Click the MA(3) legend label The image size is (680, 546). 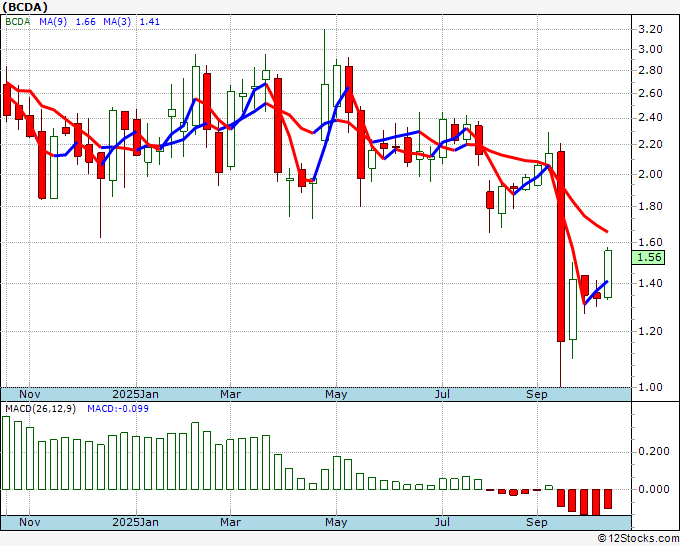point(117,22)
